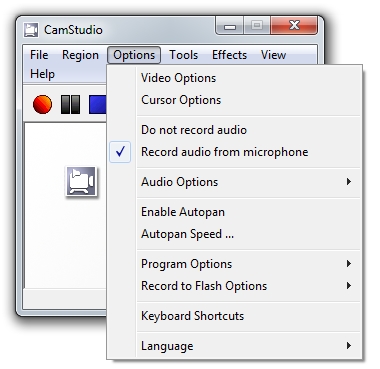Image resolution: width=380 pixels, height=369 pixels.
Task: Expand the Language submenu
Action: point(235,346)
